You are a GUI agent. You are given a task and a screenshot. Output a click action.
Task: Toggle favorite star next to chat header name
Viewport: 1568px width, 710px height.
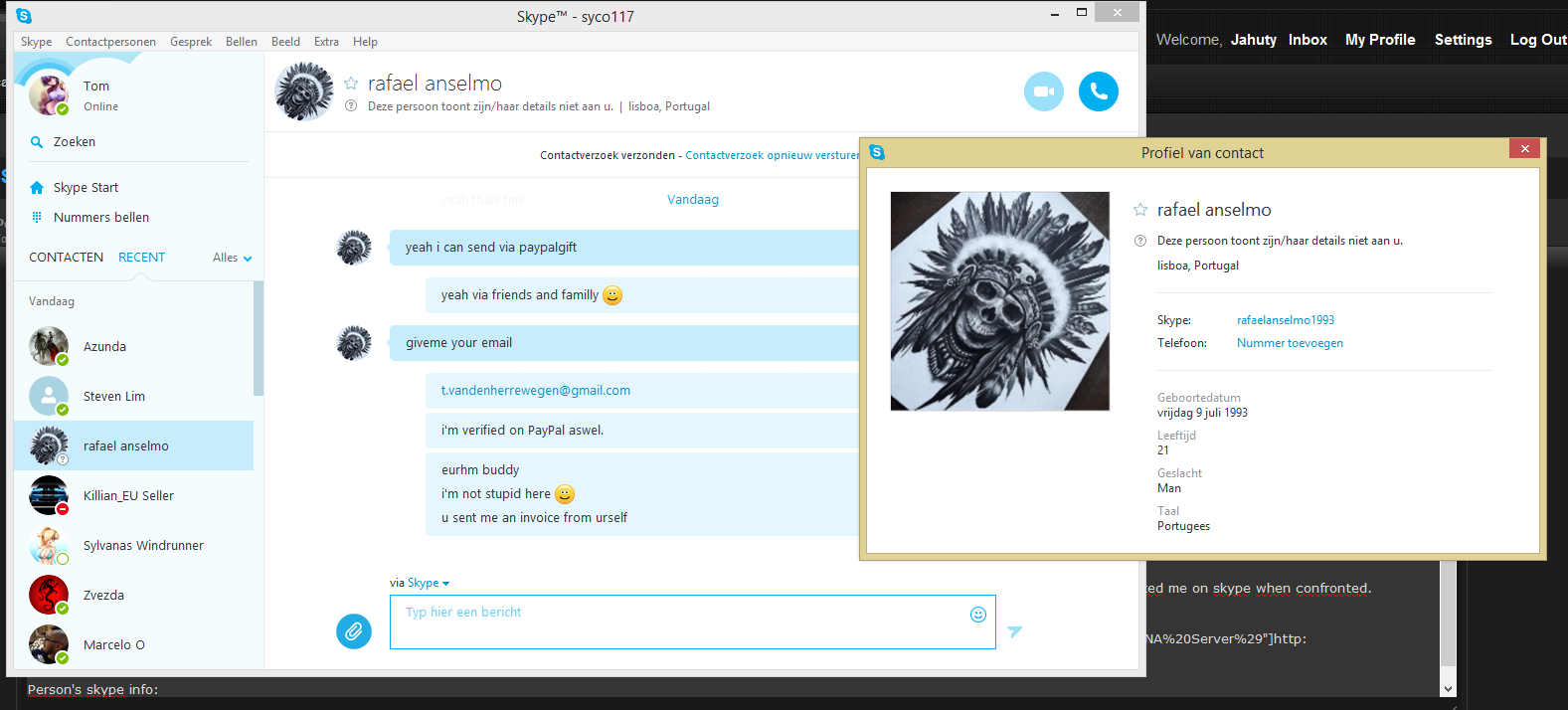coord(351,84)
